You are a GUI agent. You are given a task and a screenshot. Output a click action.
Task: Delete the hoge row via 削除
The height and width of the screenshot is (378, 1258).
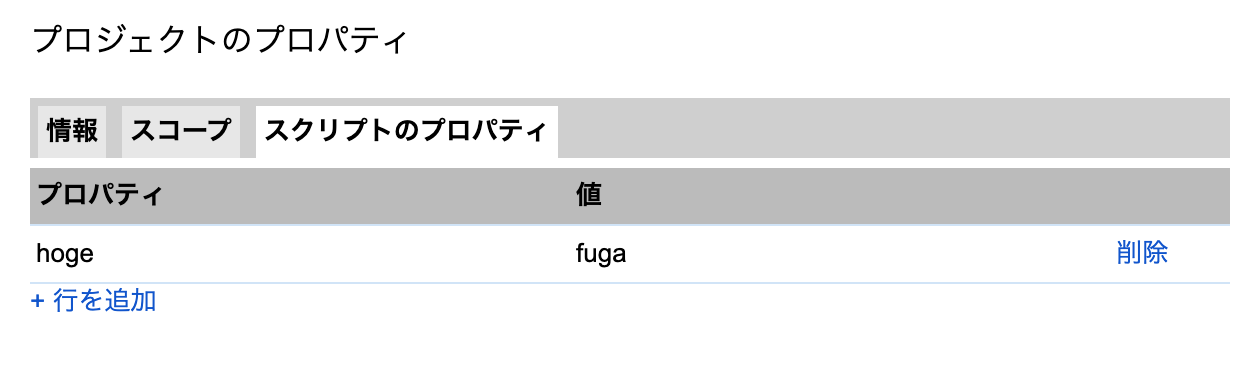click(1142, 253)
